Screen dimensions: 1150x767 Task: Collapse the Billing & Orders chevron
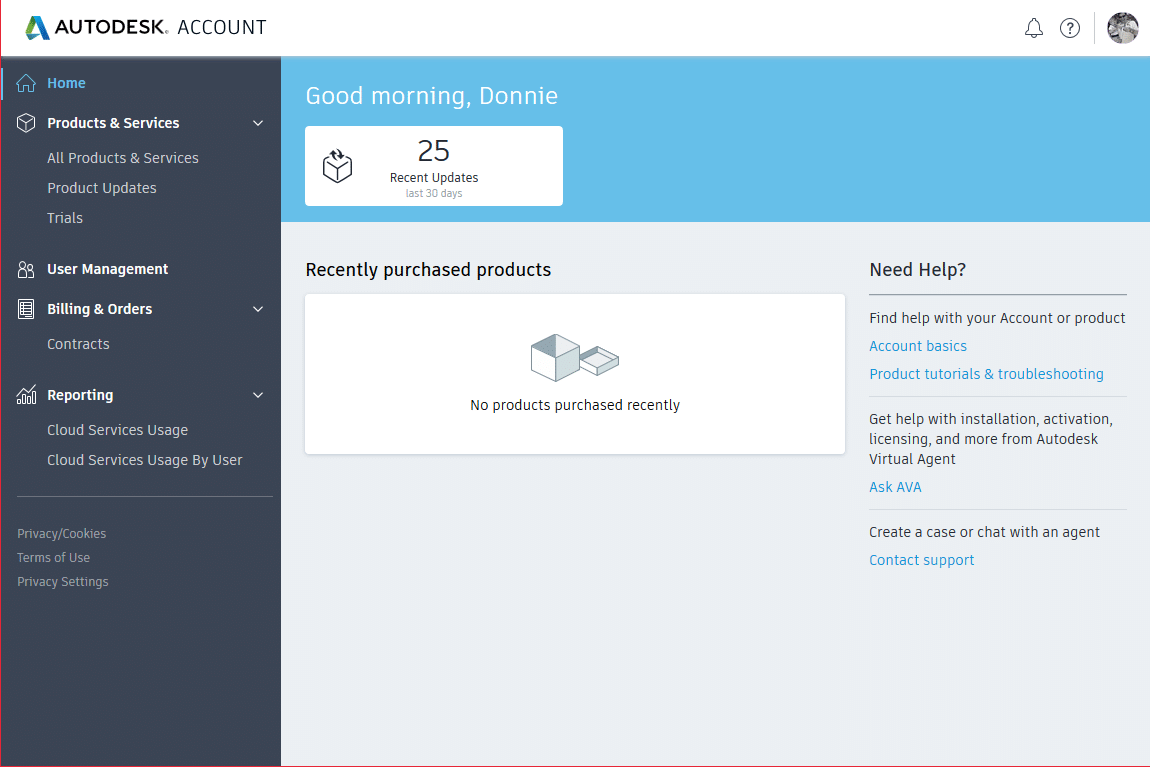tap(258, 309)
